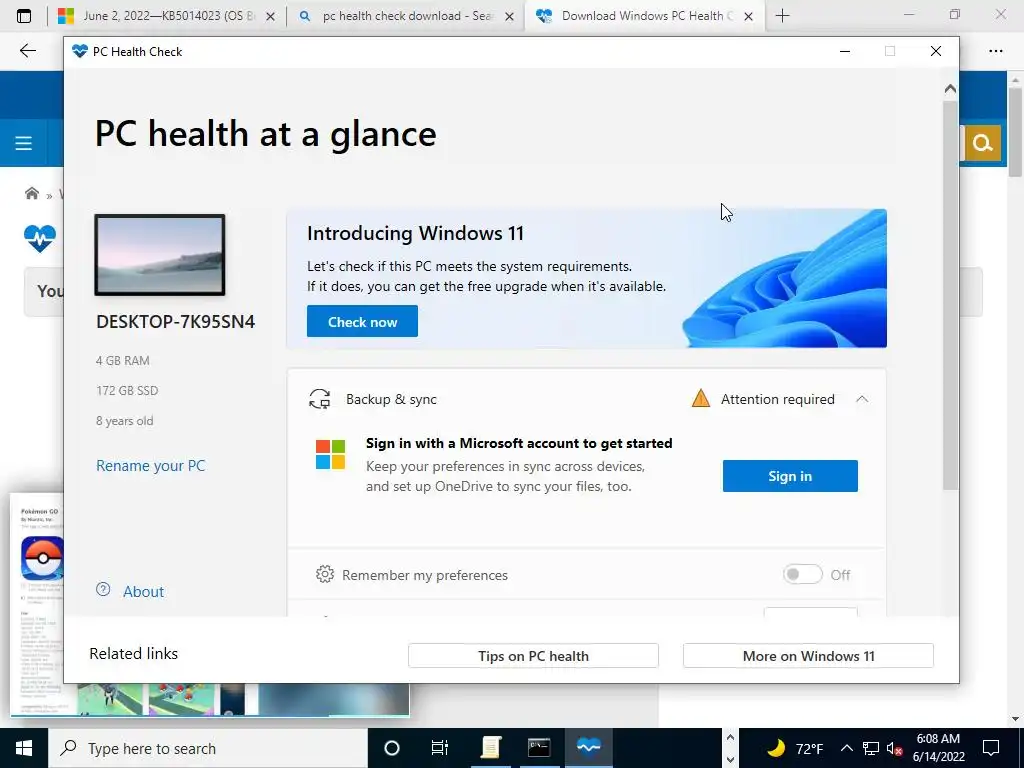Open a new browser tab with plus button
Image resolution: width=1024 pixels, height=768 pixels.
point(782,16)
